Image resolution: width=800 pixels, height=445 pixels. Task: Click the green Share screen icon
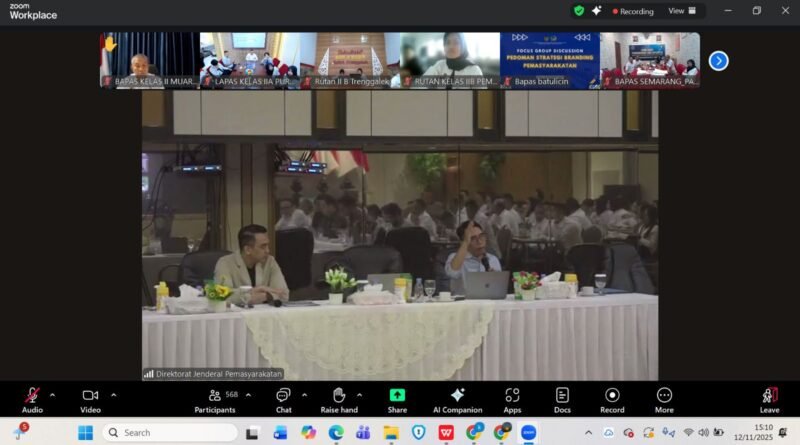[397, 396]
